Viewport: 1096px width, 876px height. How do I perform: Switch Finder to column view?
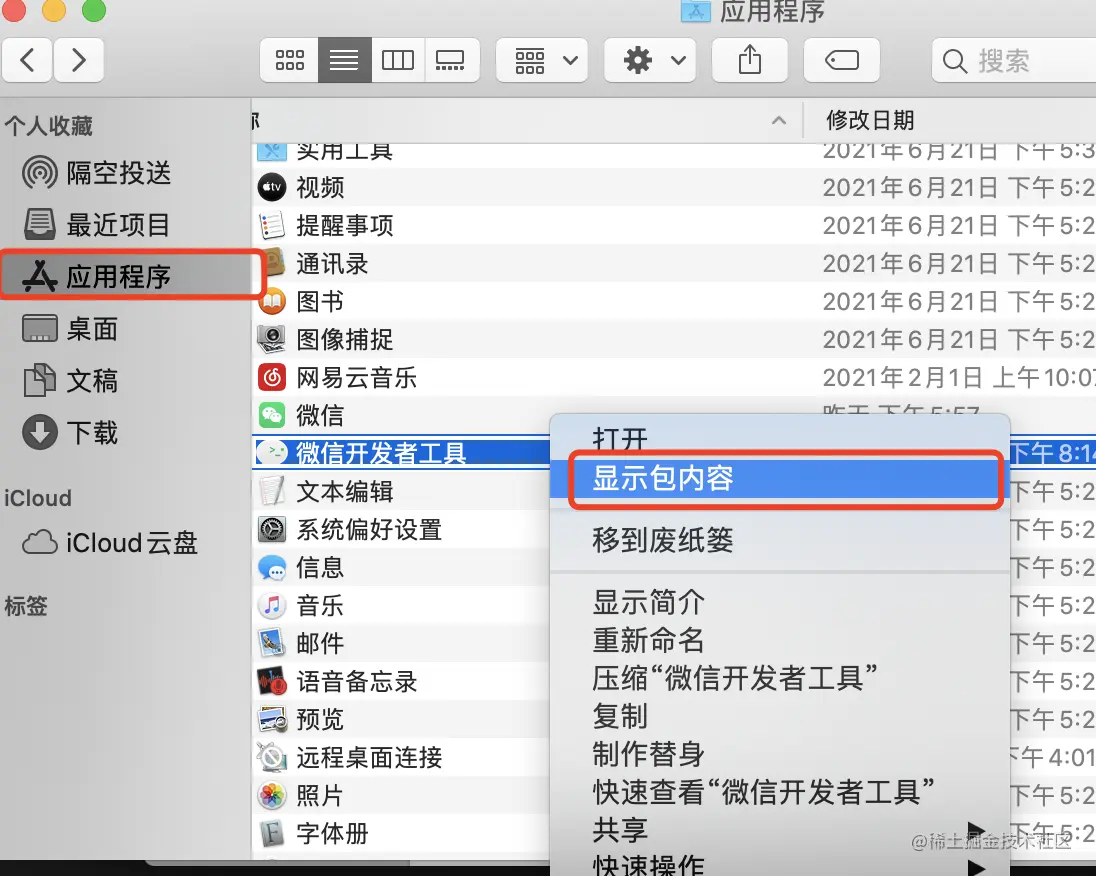coord(398,60)
